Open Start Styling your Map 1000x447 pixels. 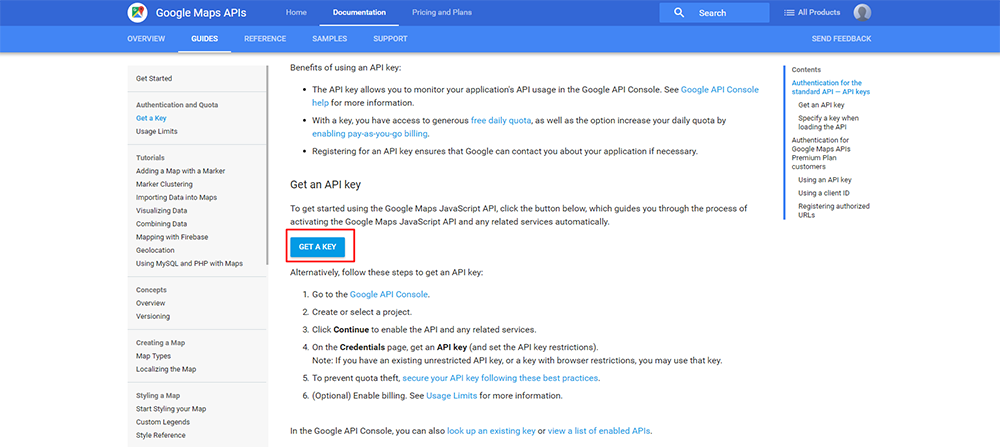click(x=171, y=409)
